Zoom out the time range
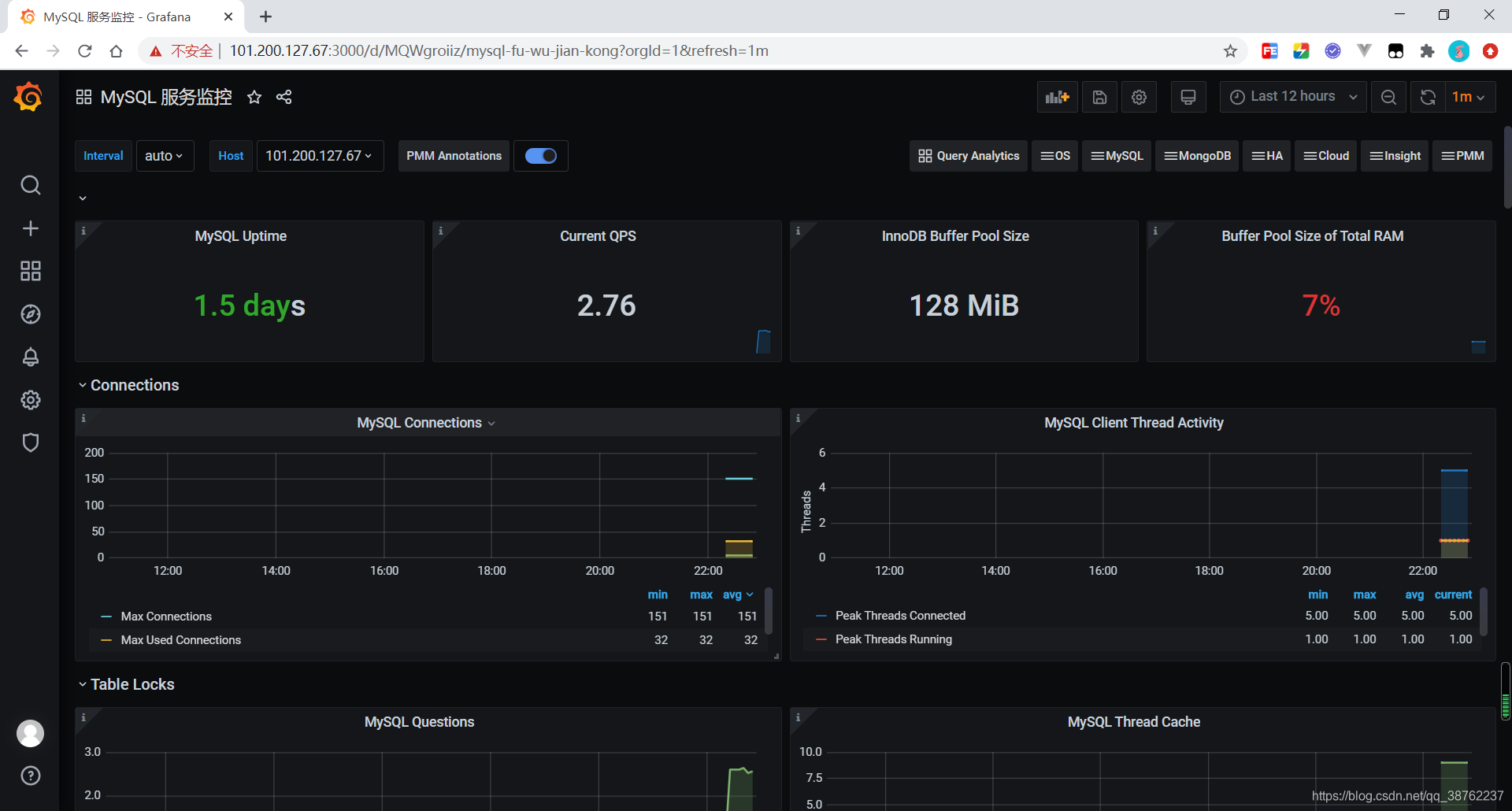1512x811 pixels. (1389, 97)
